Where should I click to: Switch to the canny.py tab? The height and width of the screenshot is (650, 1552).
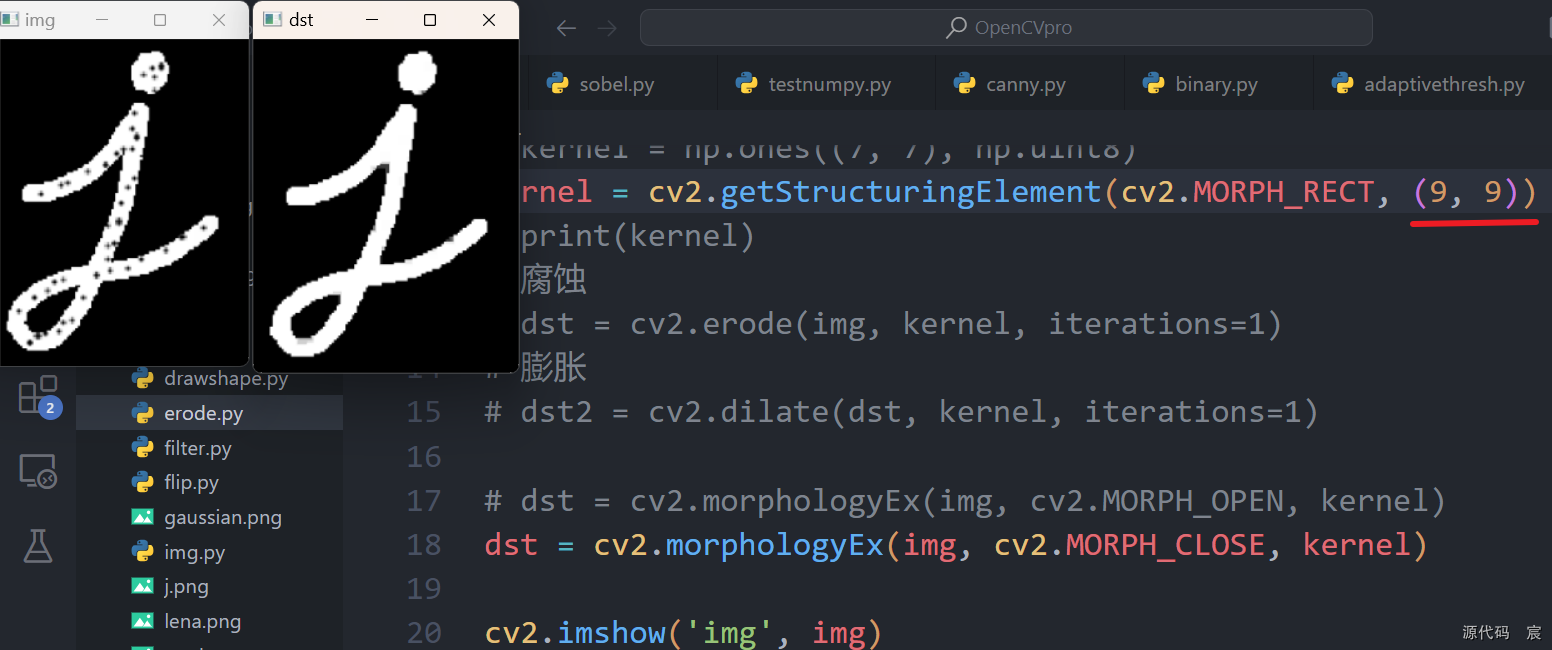(1012, 84)
